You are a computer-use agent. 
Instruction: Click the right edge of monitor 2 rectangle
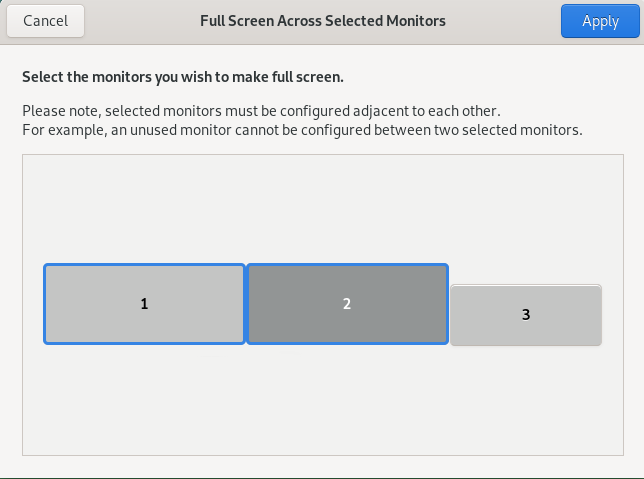pos(446,304)
